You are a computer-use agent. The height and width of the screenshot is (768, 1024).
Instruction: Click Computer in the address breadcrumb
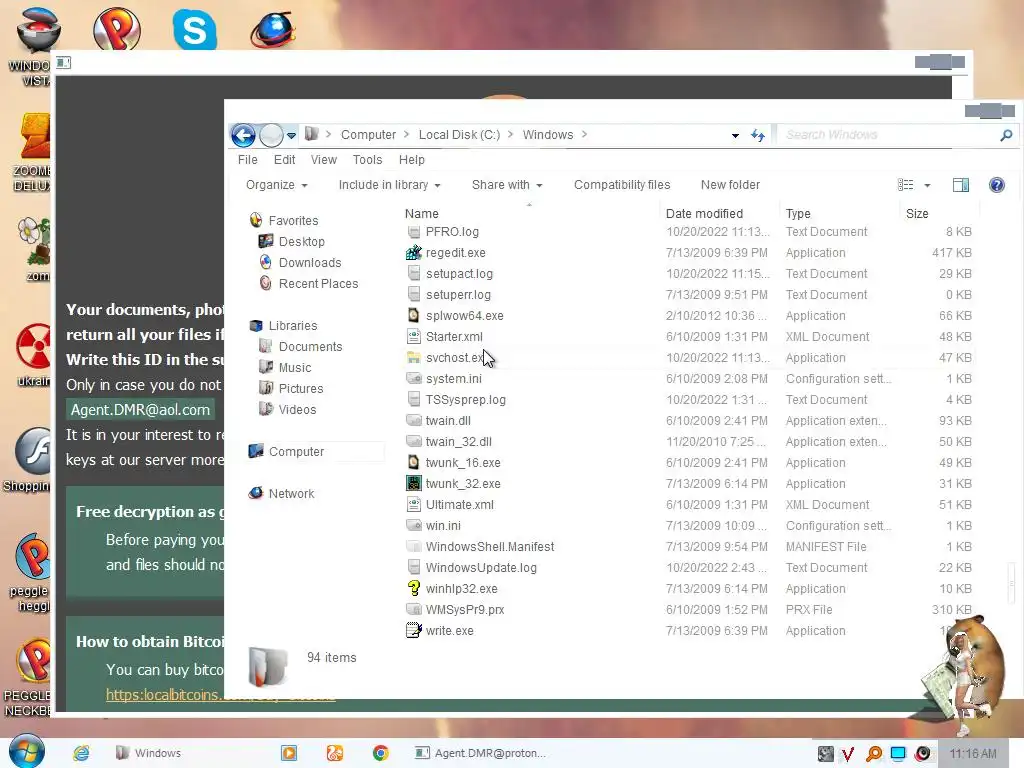click(x=368, y=135)
